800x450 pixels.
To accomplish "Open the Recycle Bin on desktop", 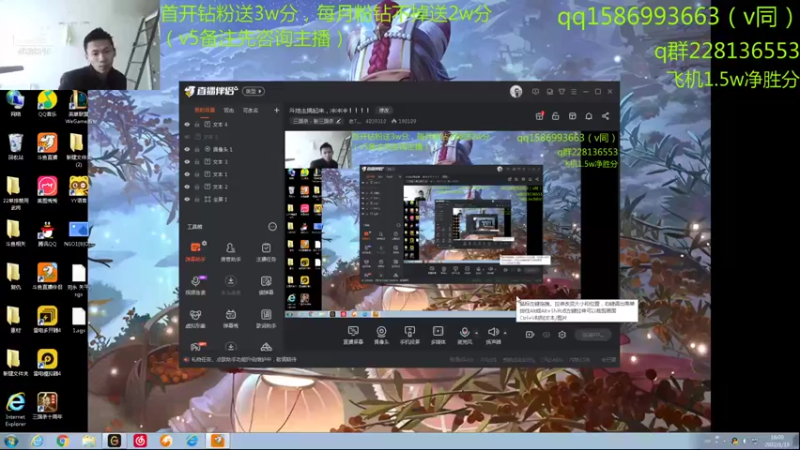I will pos(15,147).
